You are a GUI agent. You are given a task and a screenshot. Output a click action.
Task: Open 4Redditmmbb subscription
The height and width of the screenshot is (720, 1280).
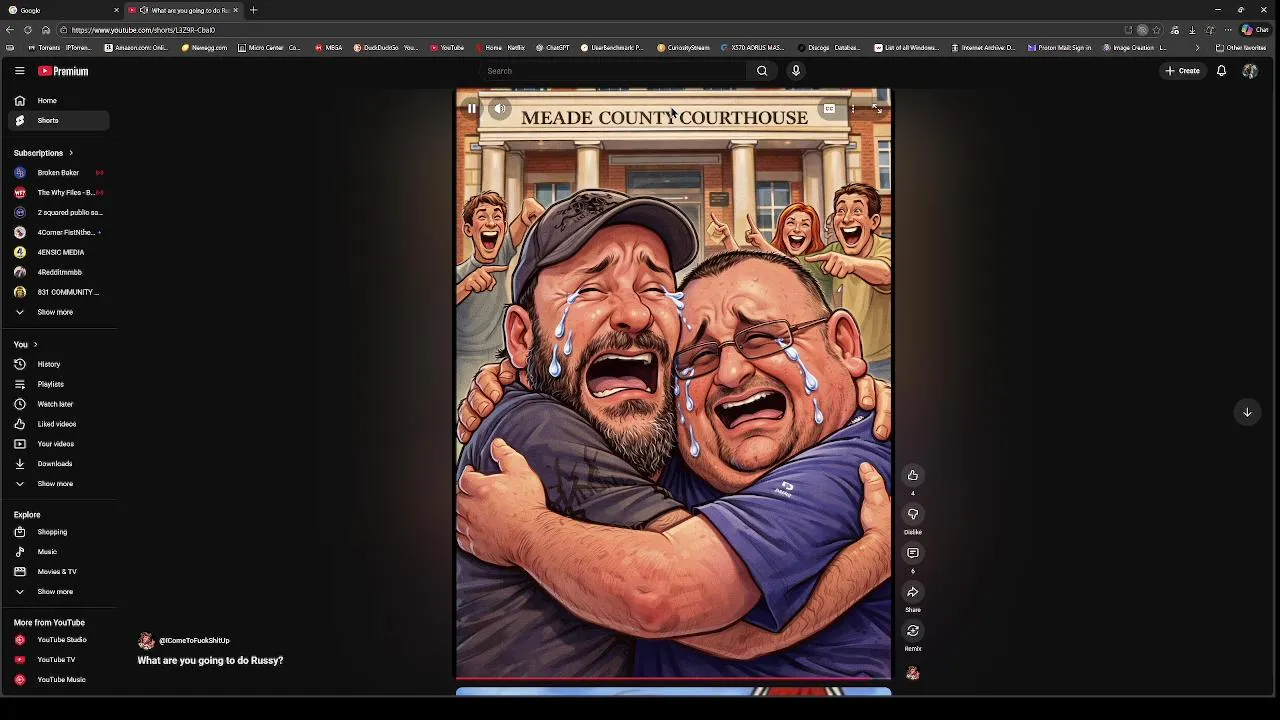[59, 272]
